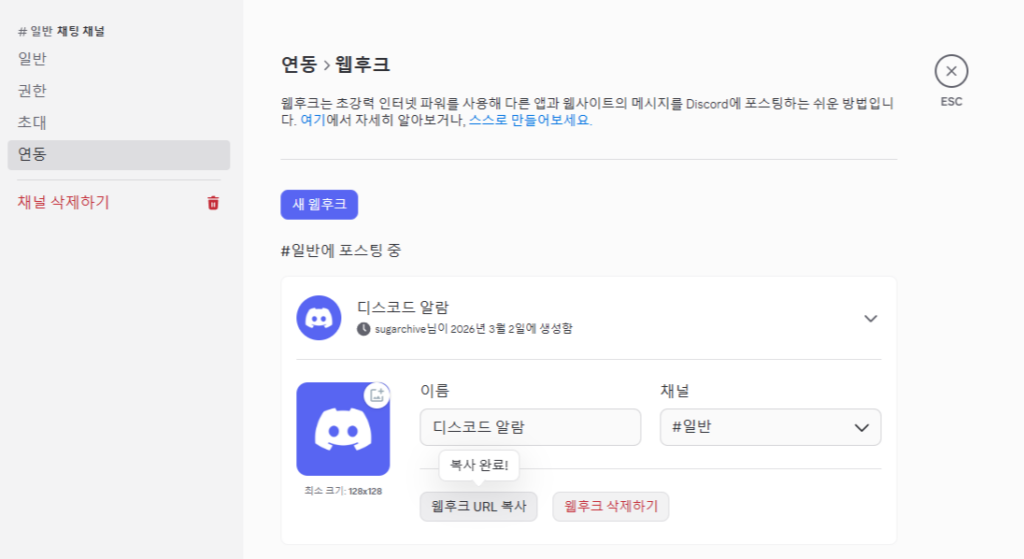Open the 여기 learn more link
The height and width of the screenshot is (559, 1024).
(x=313, y=120)
